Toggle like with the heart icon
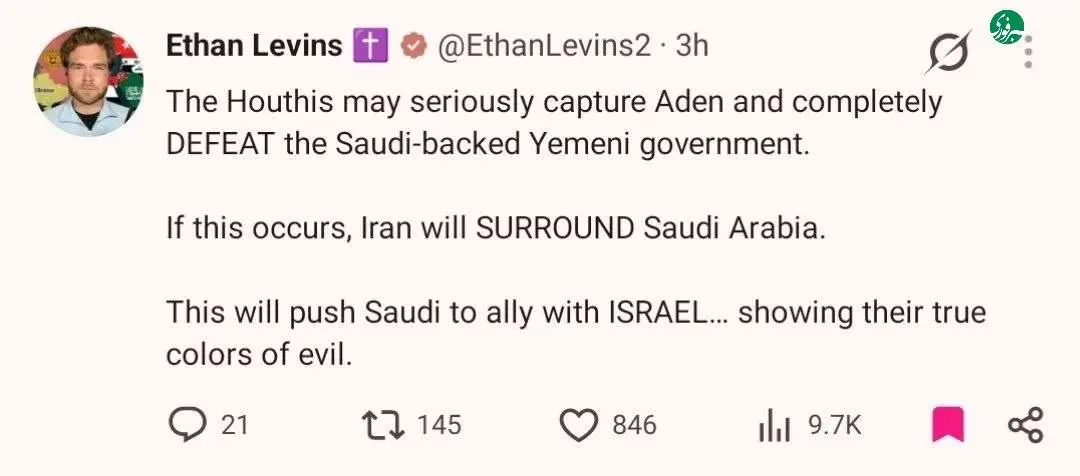The image size is (1080, 476). pos(579,425)
